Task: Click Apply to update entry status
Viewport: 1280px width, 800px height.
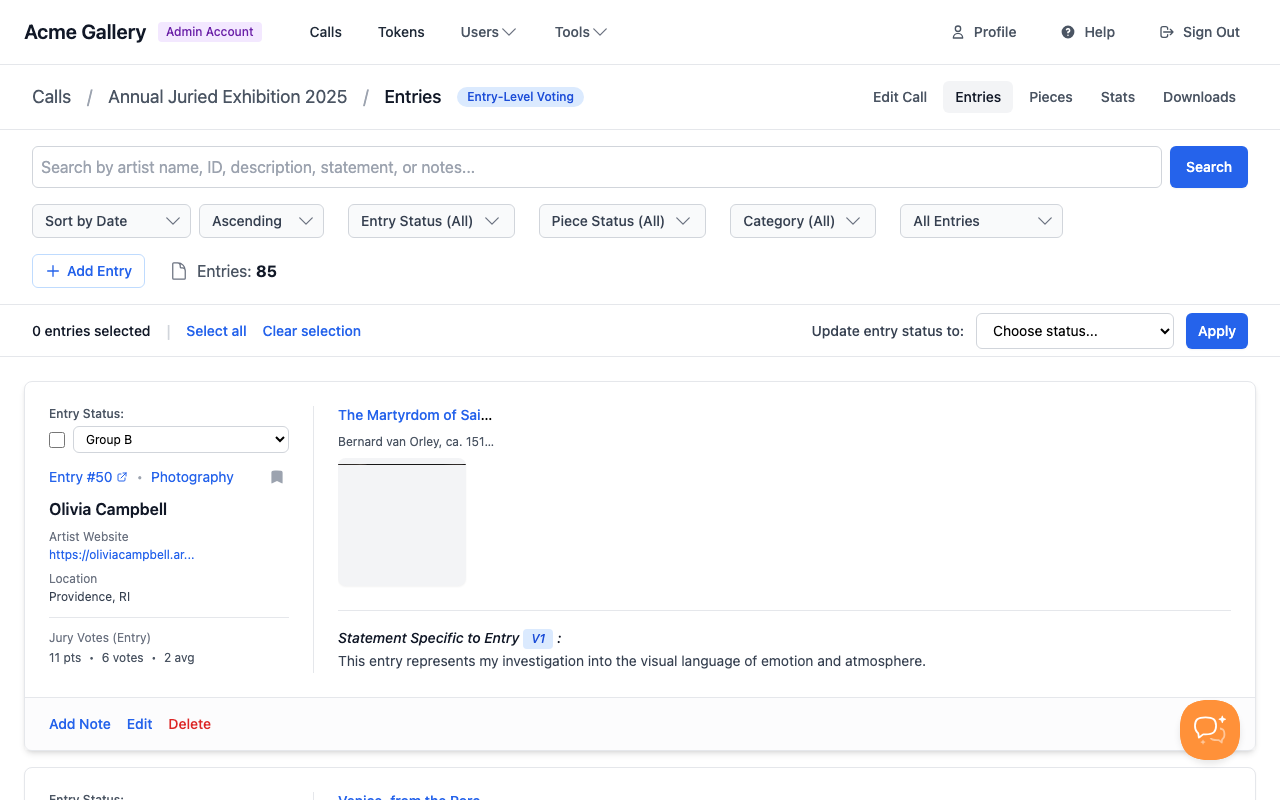Action: (x=1216, y=330)
